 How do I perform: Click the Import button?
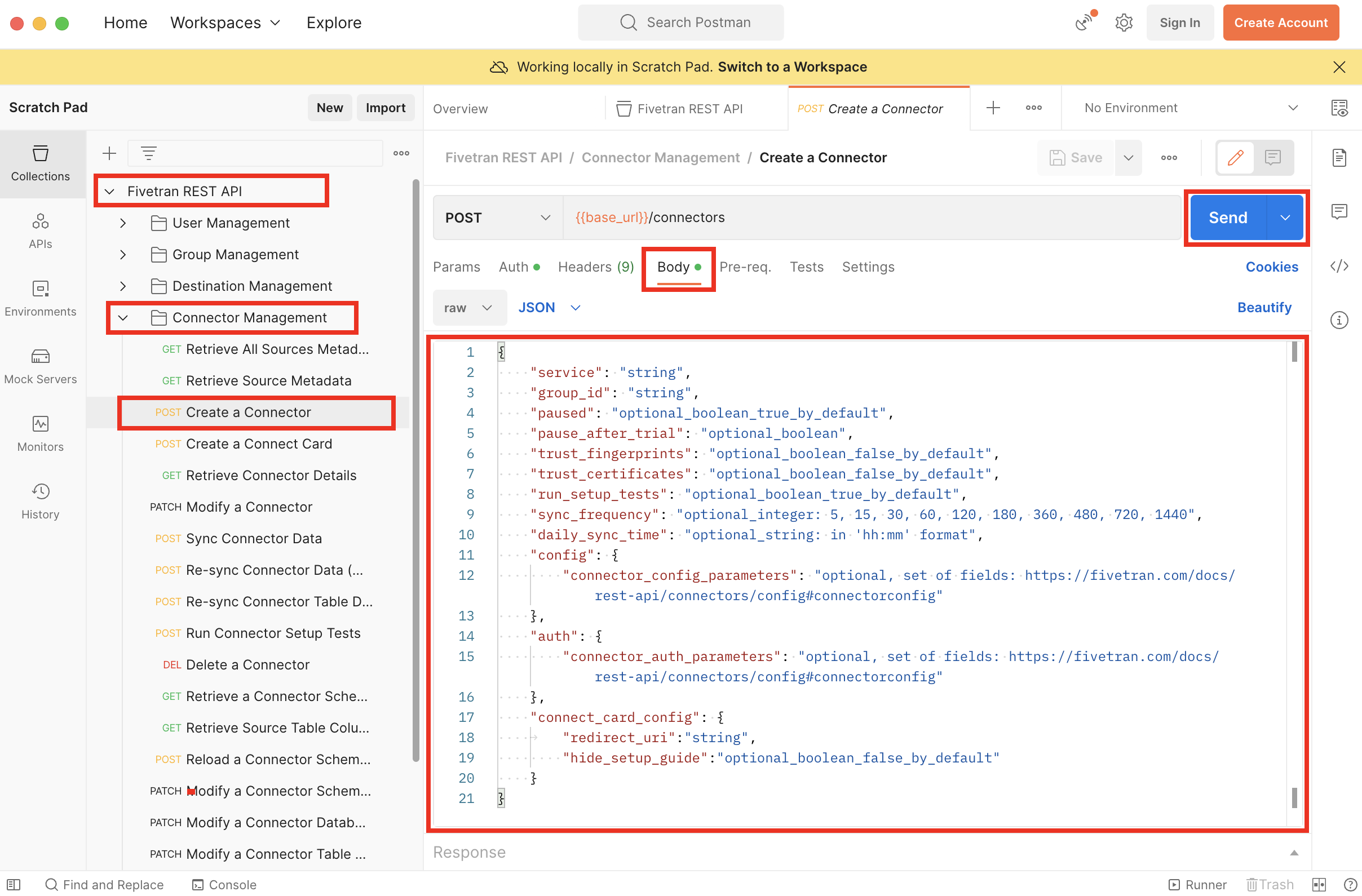pos(385,108)
